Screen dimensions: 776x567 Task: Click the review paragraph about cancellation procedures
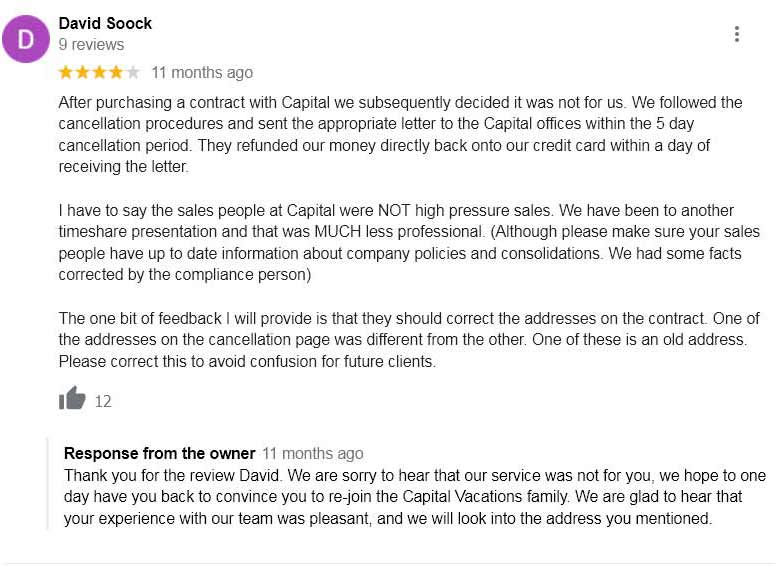[x=400, y=134]
